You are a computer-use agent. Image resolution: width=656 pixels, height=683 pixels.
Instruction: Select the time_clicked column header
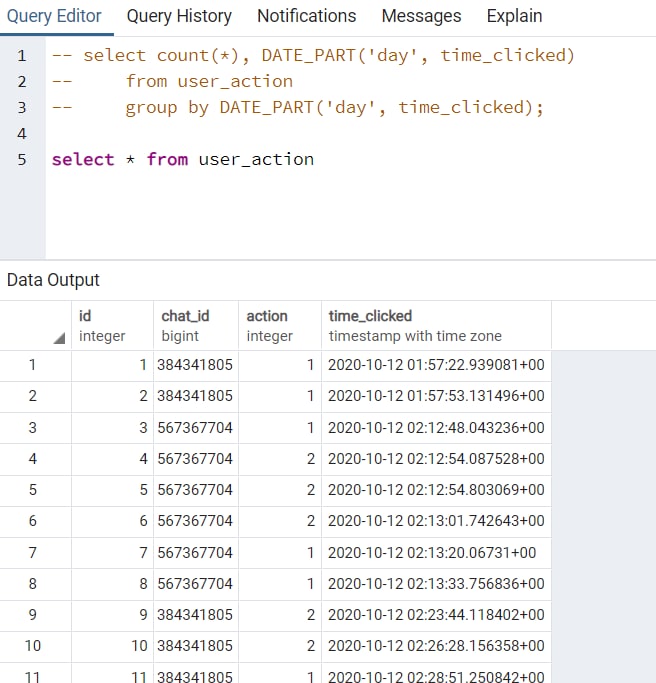point(436,325)
